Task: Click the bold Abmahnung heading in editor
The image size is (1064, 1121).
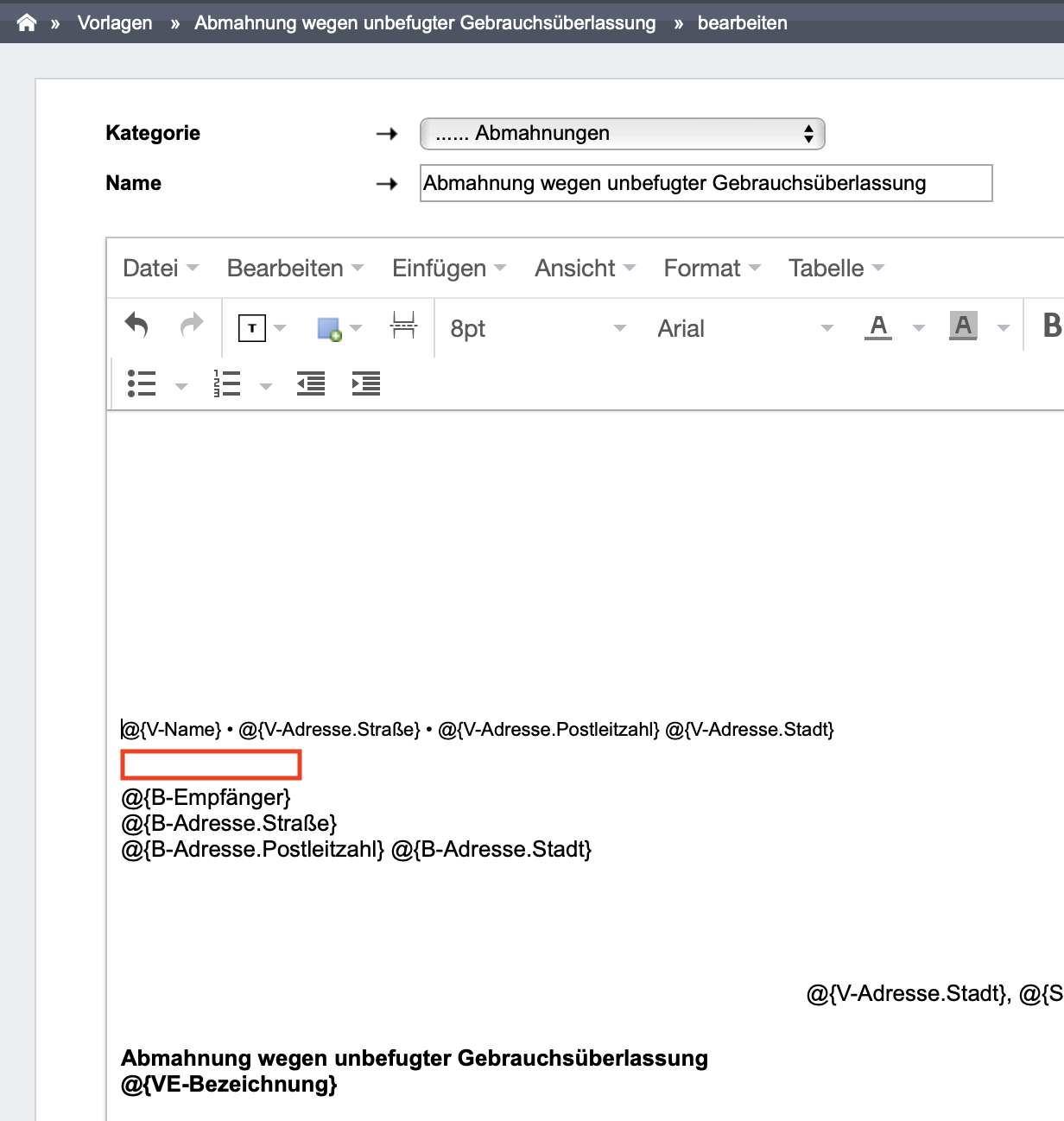Action: pos(415,1059)
